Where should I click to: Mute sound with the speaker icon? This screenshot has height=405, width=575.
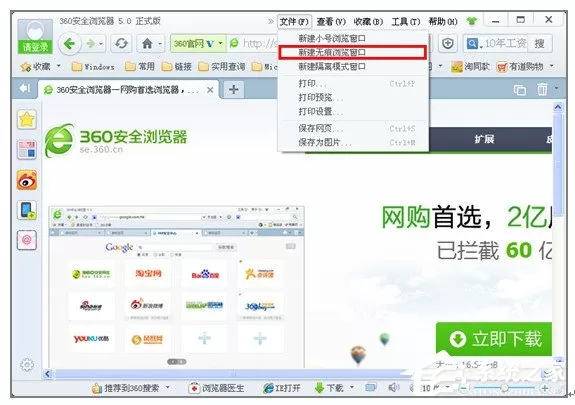point(393,387)
